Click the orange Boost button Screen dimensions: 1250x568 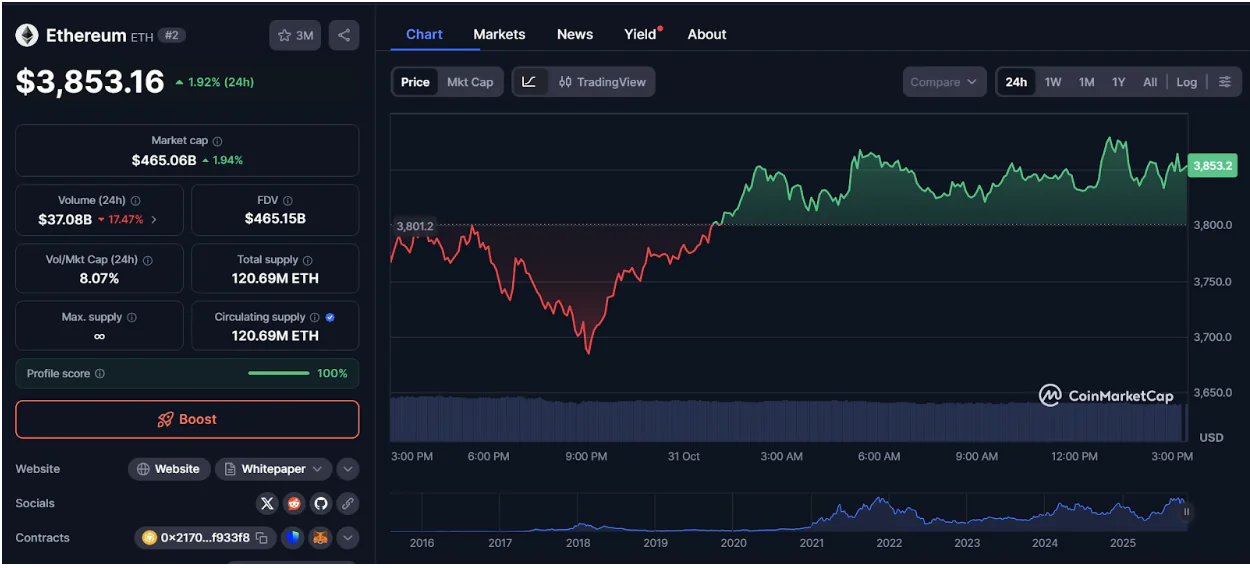187,419
